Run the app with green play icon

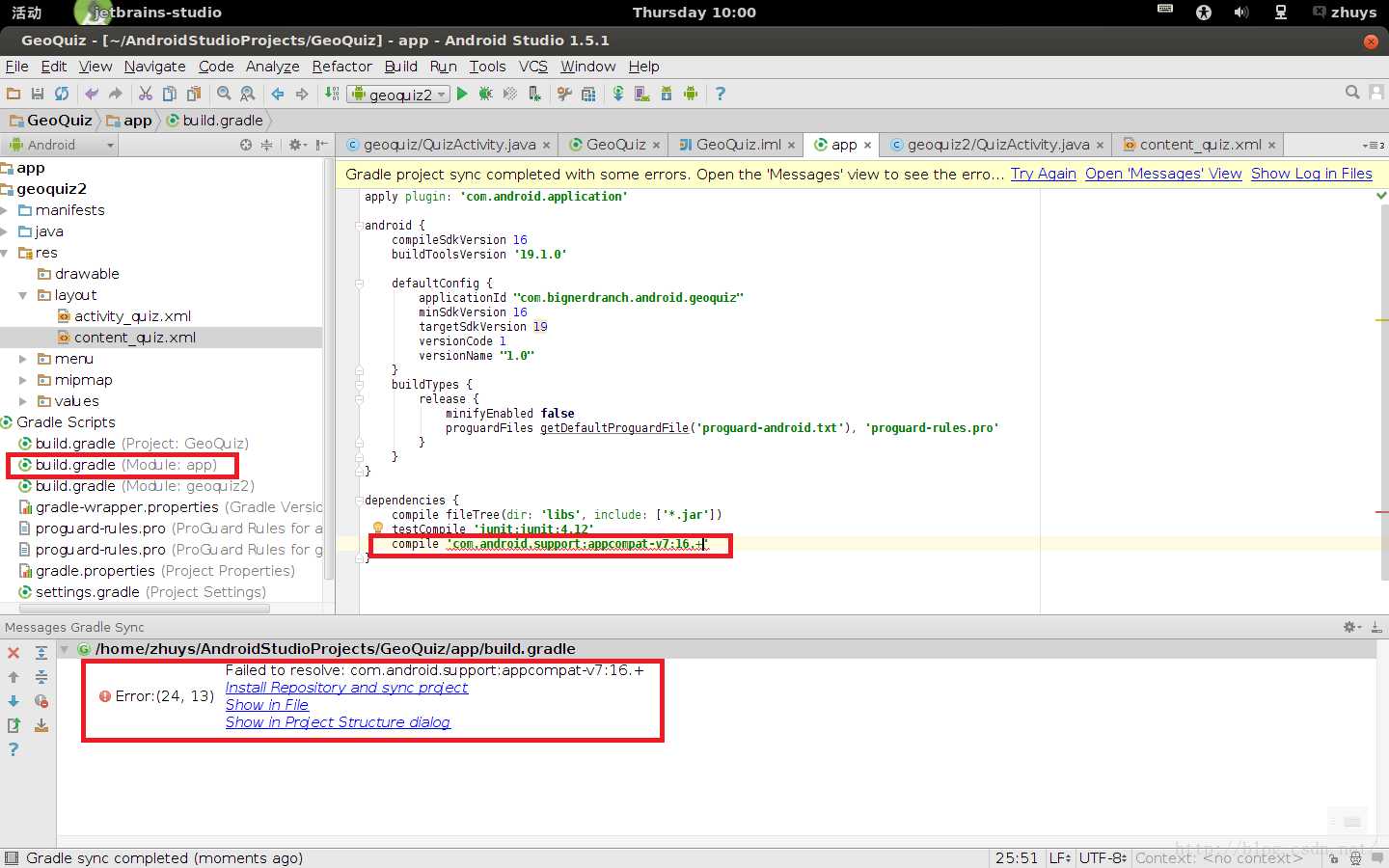(462, 94)
